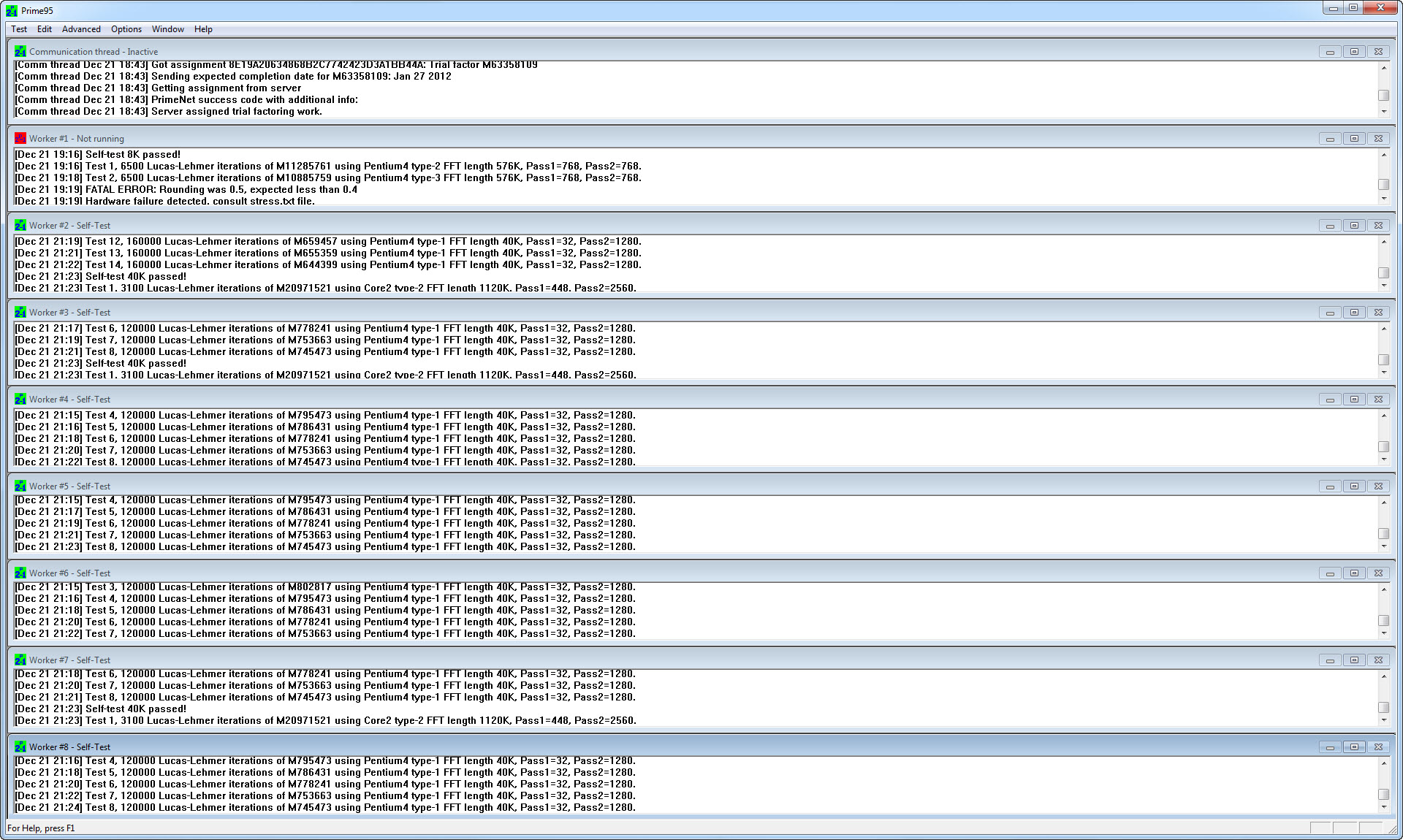Close the Worker #8 child window
The height and width of the screenshot is (840, 1403).
[1378, 747]
